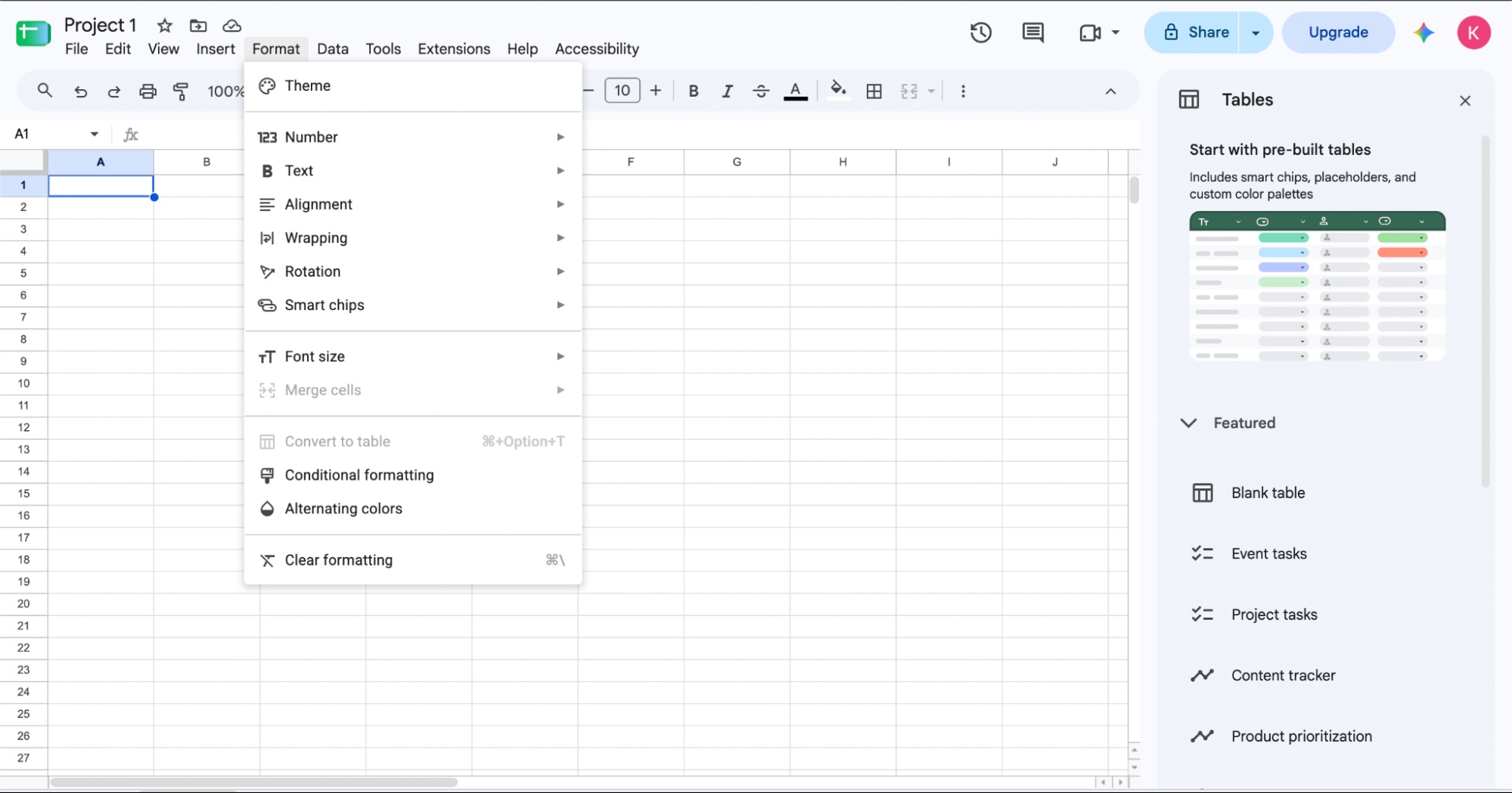Click the Upgrade button
Screen dimensions: 1512x793
[1337, 33]
